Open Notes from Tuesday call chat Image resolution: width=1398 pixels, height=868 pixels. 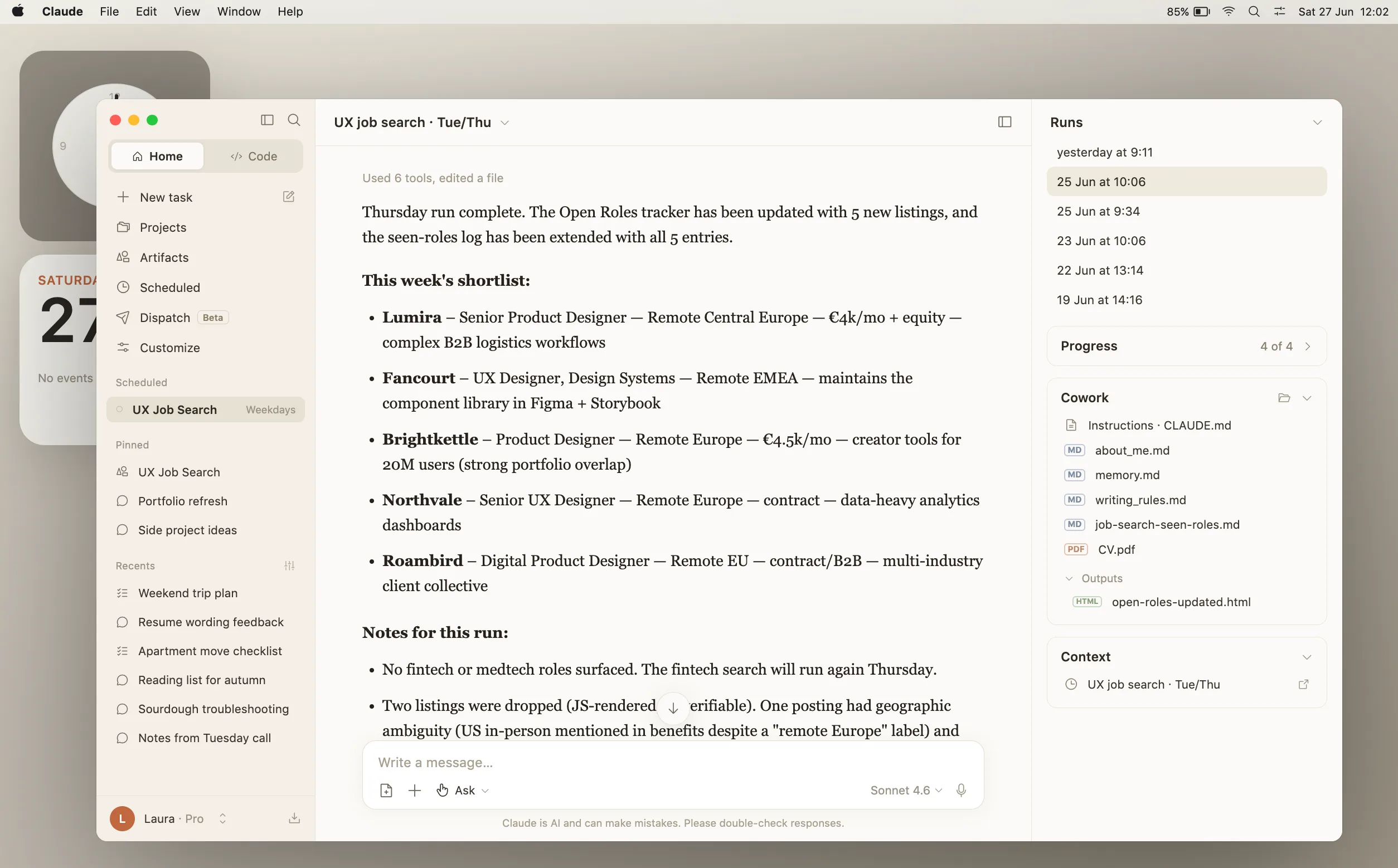coord(206,738)
